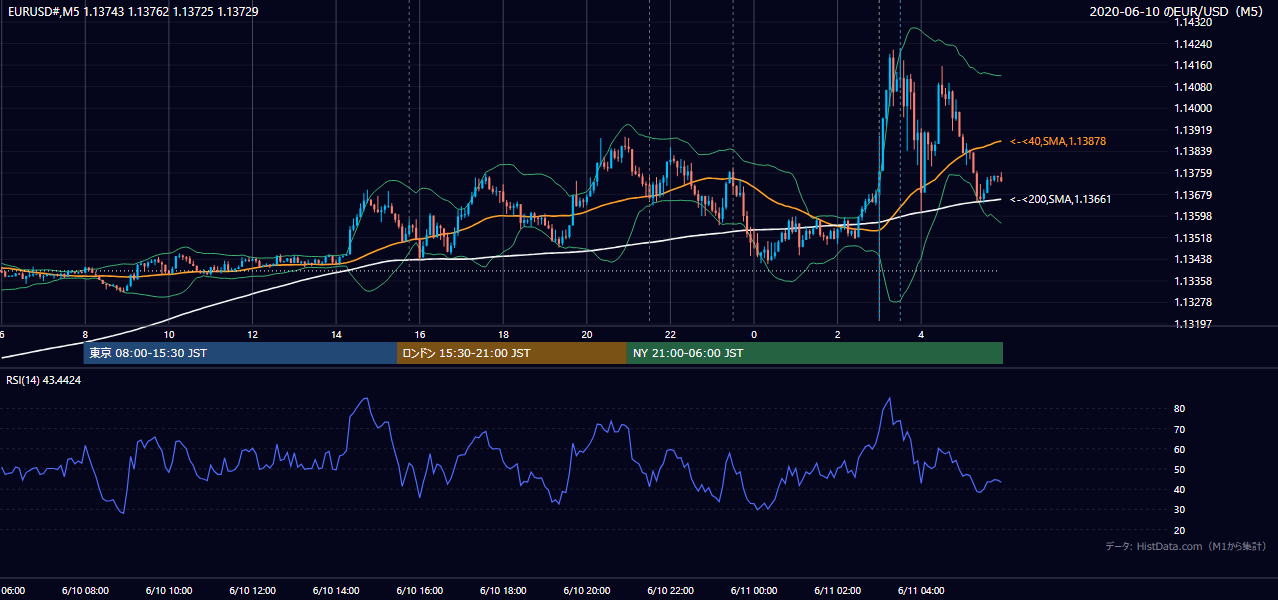Viewport: 1278px width, 600px height.
Task: Click price axis value 1.13679
Action: coord(1192,195)
